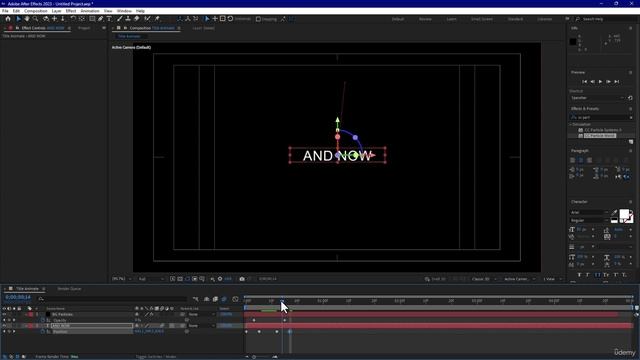Toggle the Snapping checkbox in toolbar
The width and height of the screenshot is (640, 360).
point(258,19)
